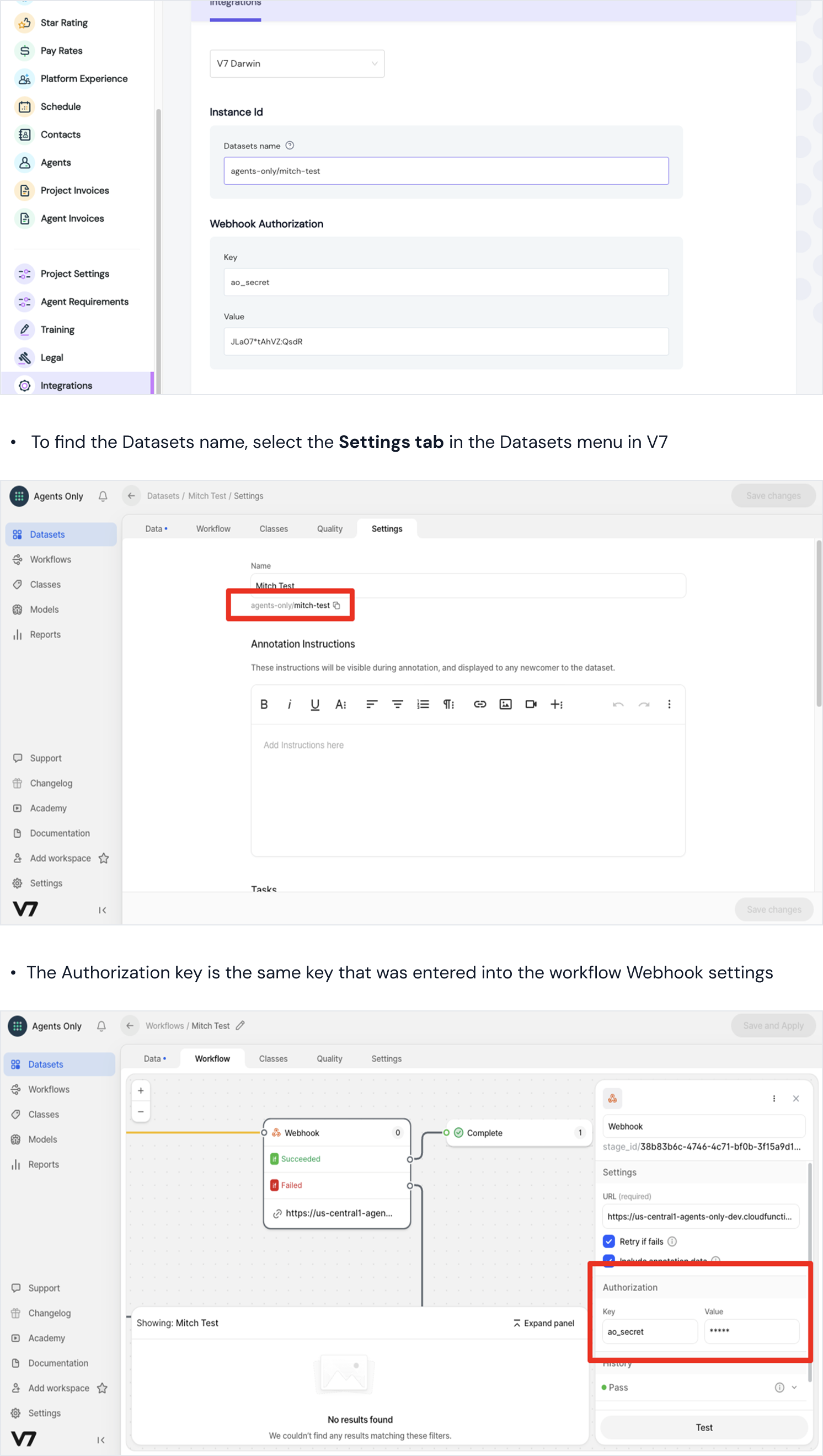This screenshot has width=823, height=1456.
Task: Insert a link in the instructions editor
Action: (480, 704)
